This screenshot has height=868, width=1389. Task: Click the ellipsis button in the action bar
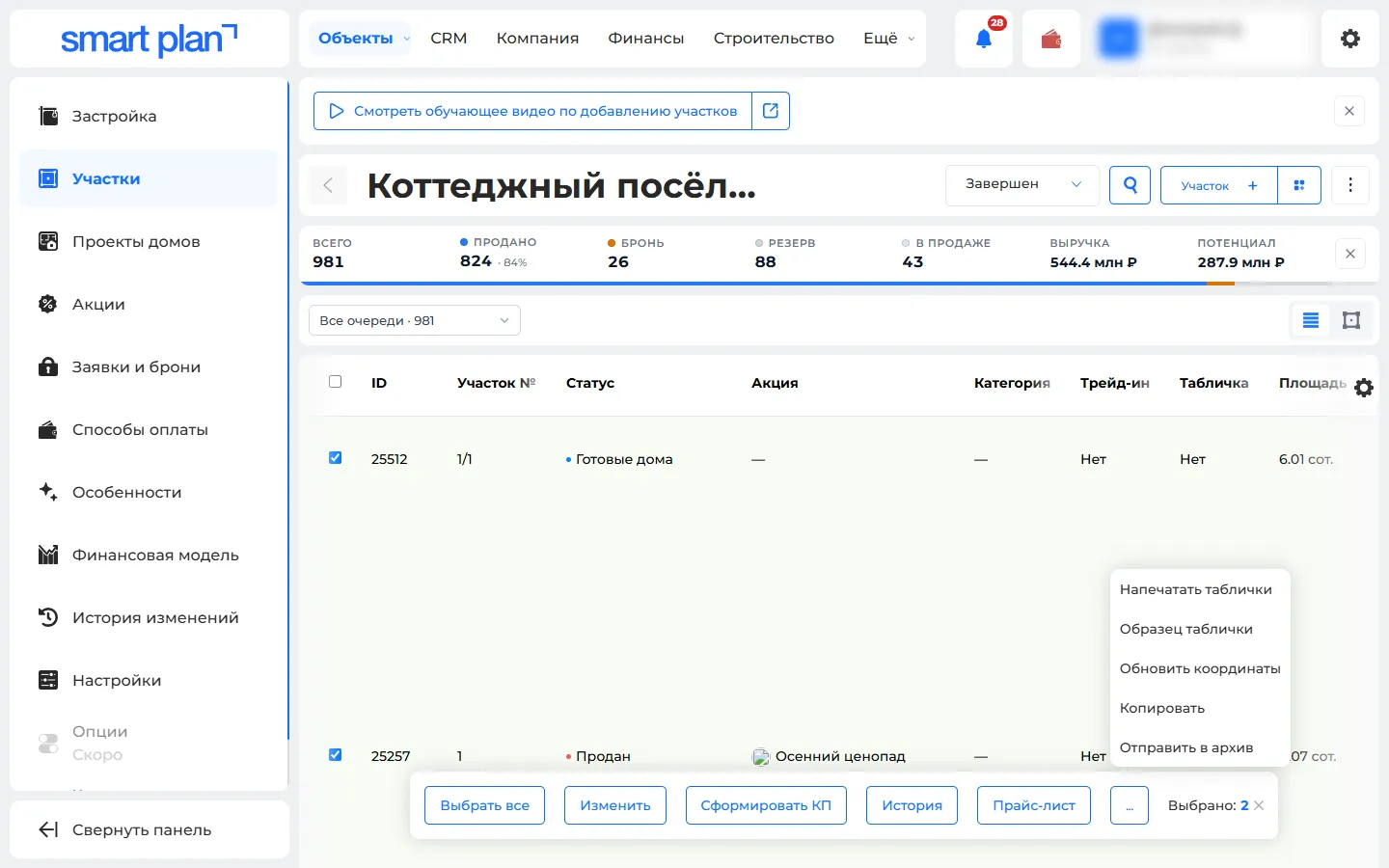pyautogui.click(x=1130, y=805)
